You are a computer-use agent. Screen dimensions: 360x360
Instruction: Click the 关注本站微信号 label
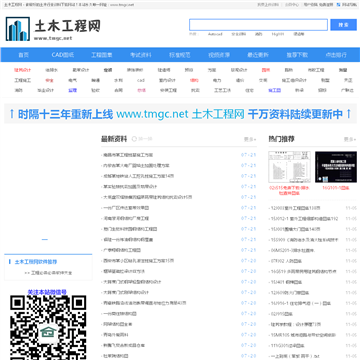coord(47,292)
